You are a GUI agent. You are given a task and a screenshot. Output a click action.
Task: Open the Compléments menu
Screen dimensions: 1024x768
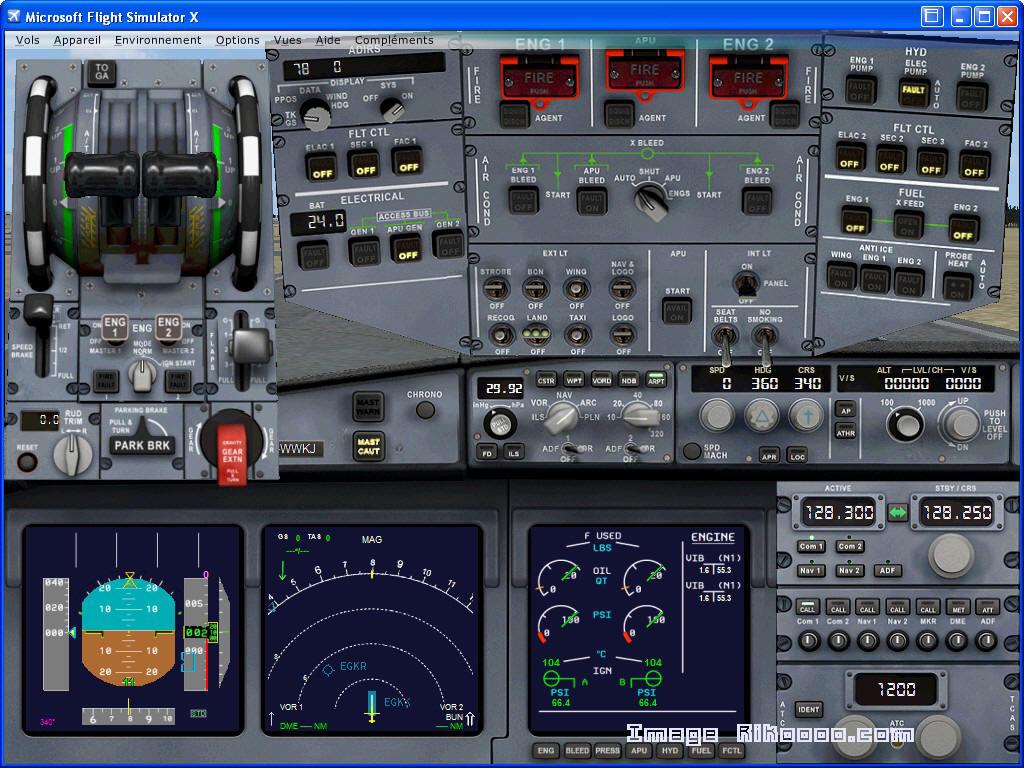coord(393,40)
